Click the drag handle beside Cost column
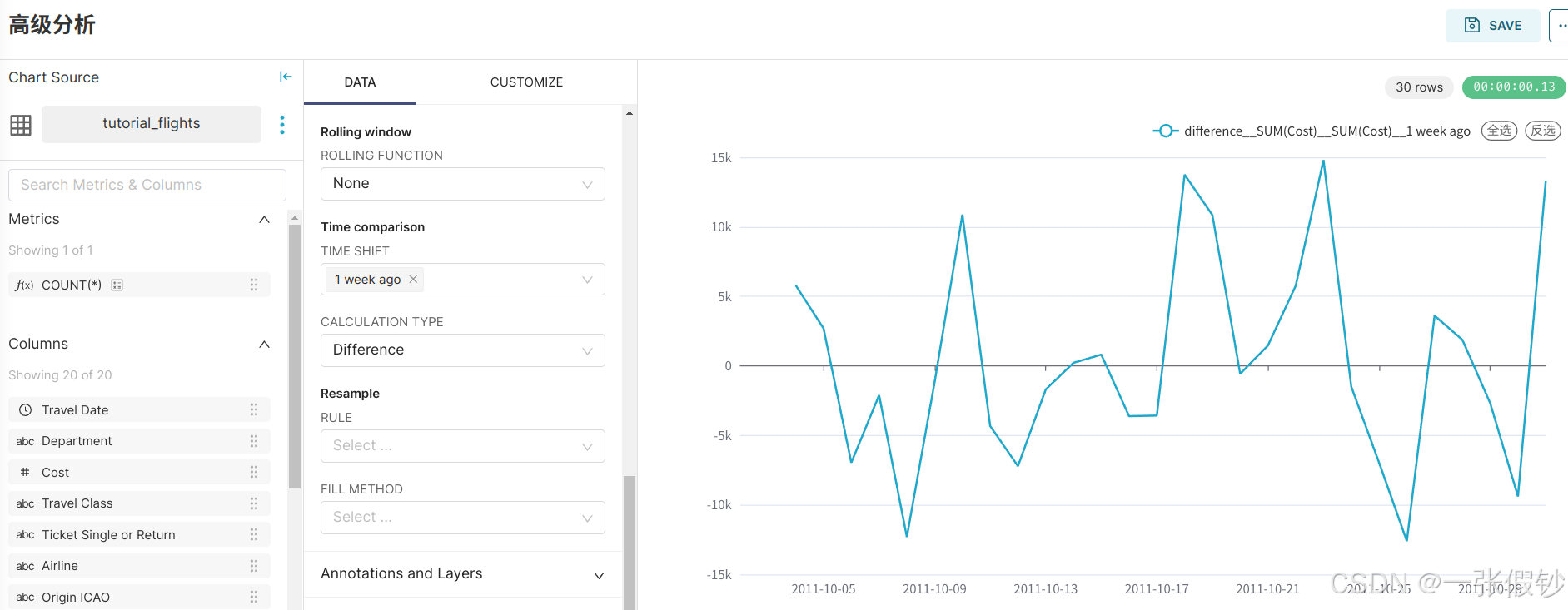This screenshot has width=1568, height=610. click(254, 472)
